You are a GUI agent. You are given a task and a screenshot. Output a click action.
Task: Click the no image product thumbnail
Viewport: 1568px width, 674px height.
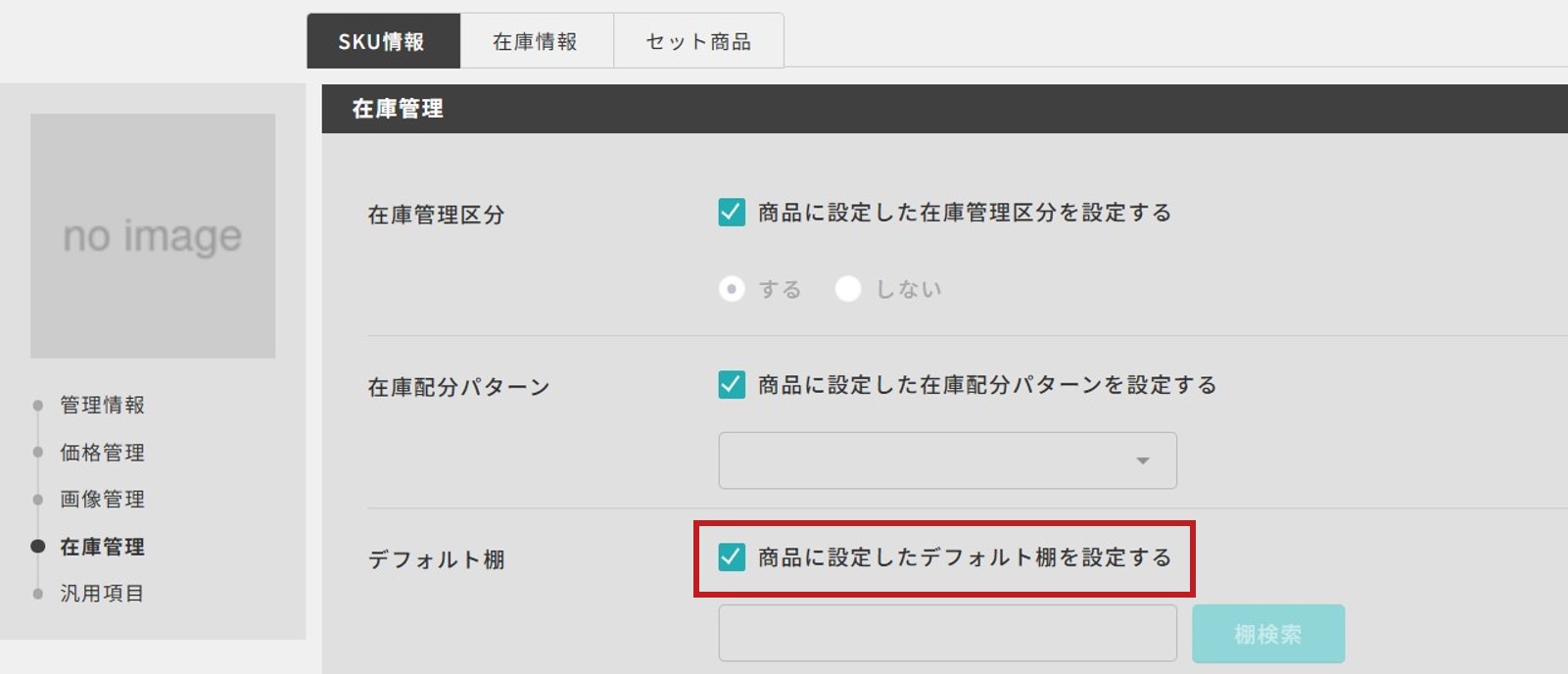tap(153, 236)
